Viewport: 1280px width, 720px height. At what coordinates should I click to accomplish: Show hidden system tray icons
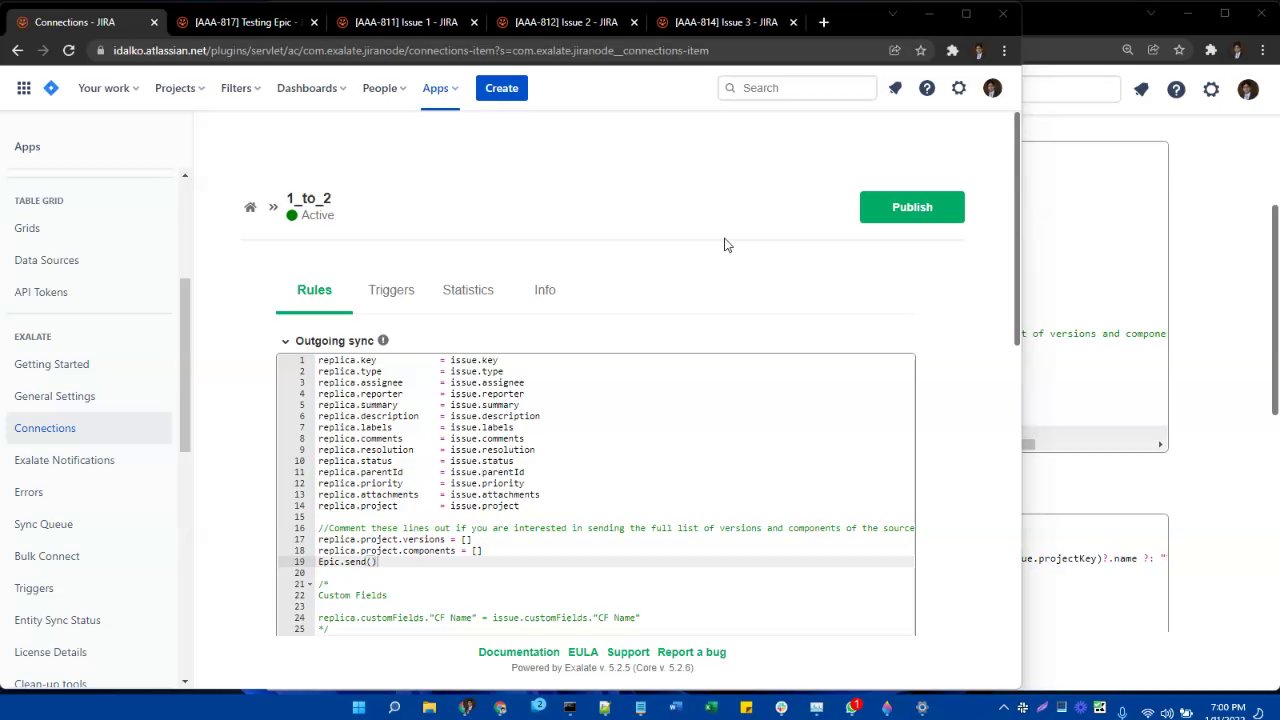(1003, 708)
